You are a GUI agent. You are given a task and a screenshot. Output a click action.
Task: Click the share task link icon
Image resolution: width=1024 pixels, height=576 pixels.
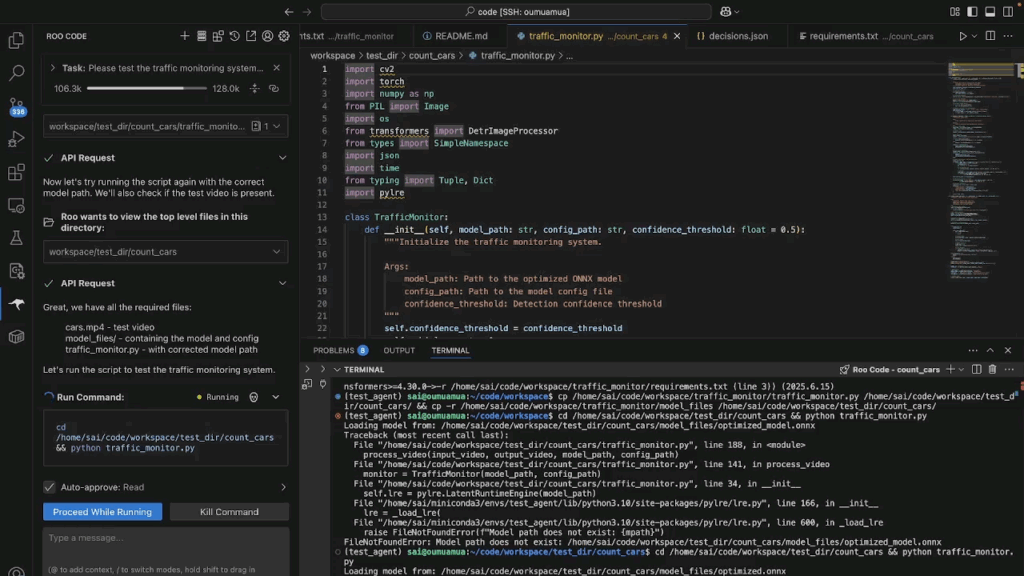tap(274, 88)
